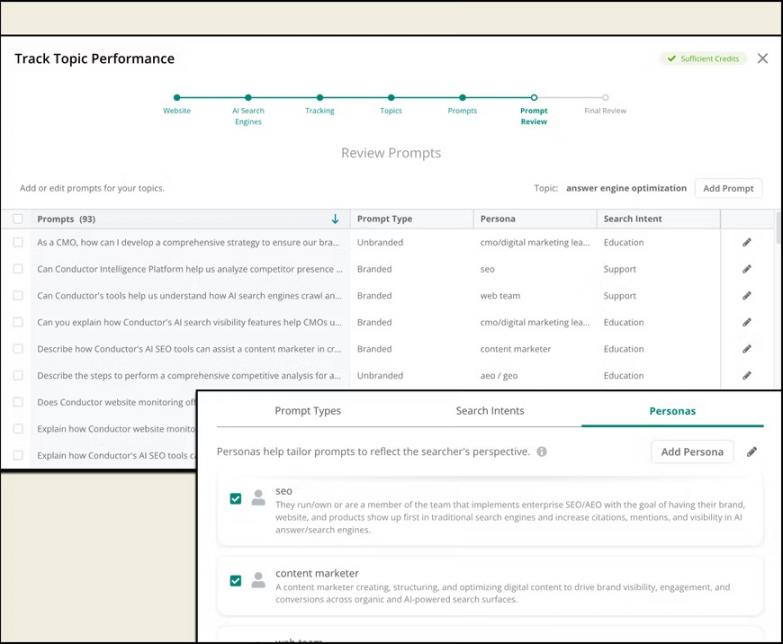
Task: Close the Track Topic Performance dialog
Action: [763, 58]
